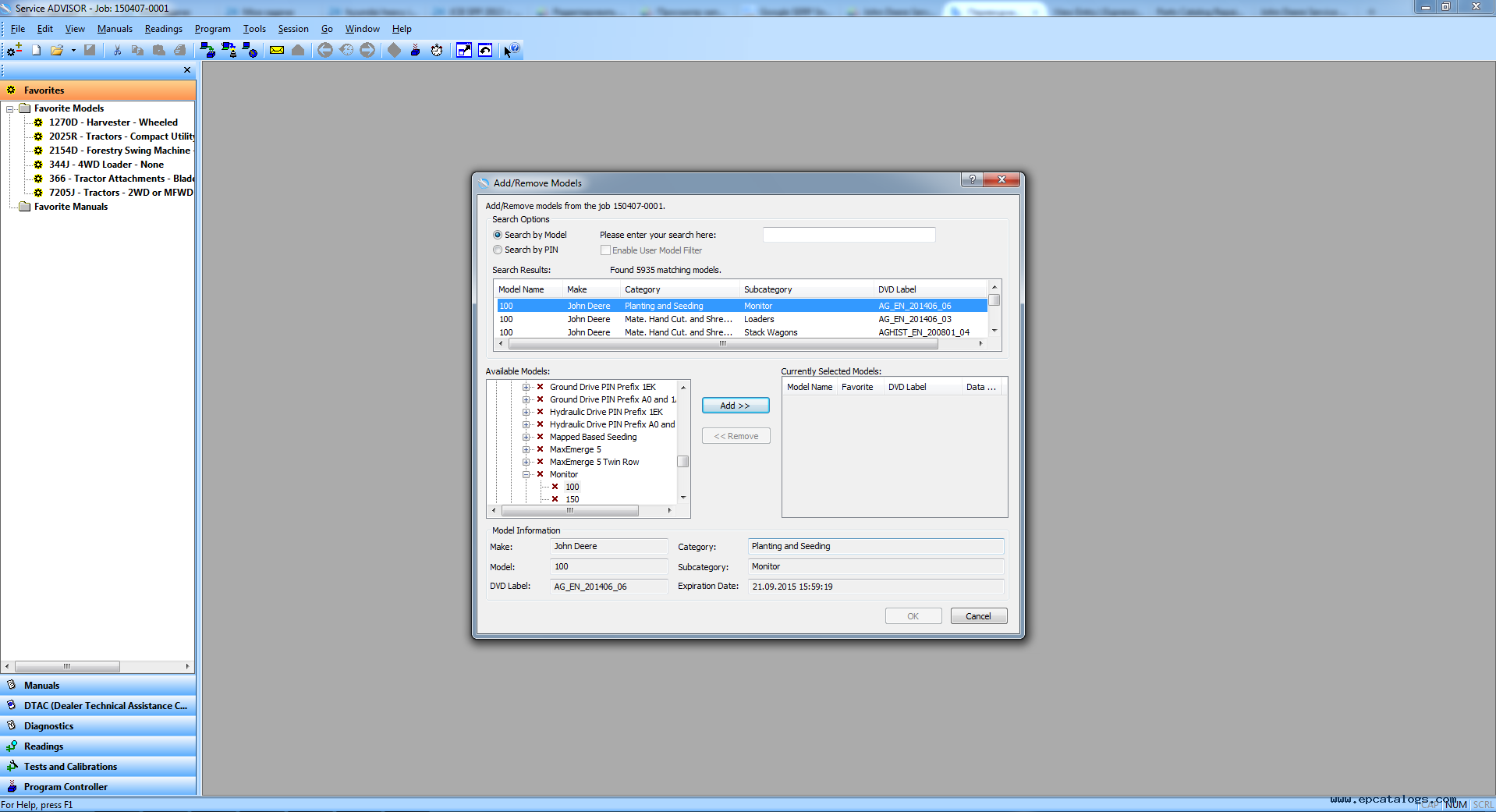Click the open folder toolbar icon

click(57, 50)
